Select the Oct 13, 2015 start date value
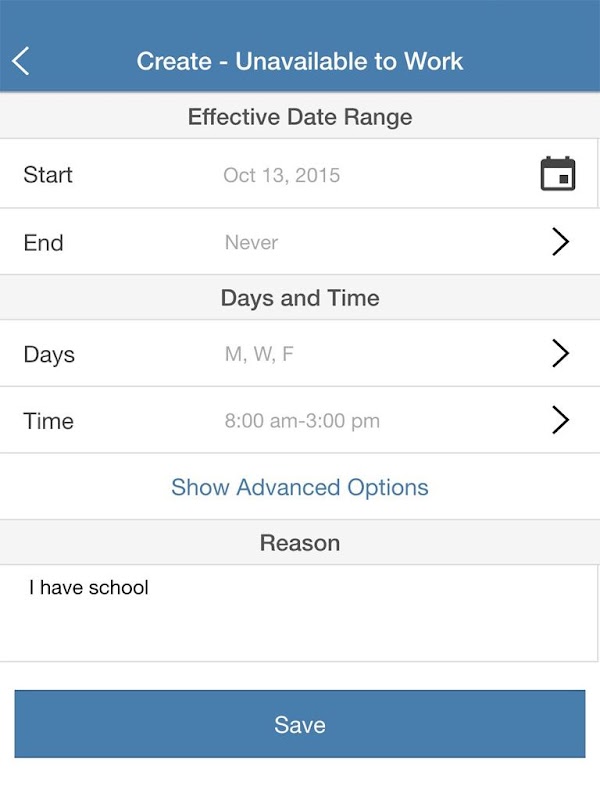Viewport: 600px width, 800px height. pyautogui.click(x=282, y=175)
